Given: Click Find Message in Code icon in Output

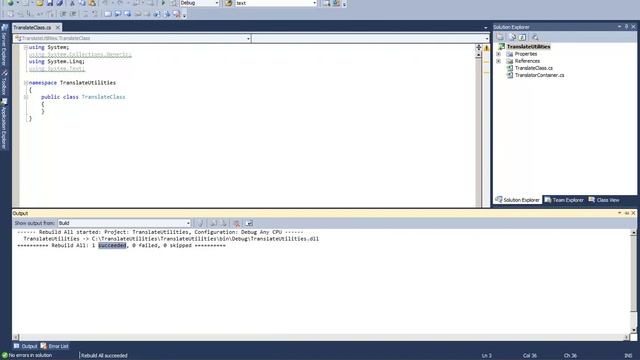Looking at the screenshot, I should click(200, 223).
